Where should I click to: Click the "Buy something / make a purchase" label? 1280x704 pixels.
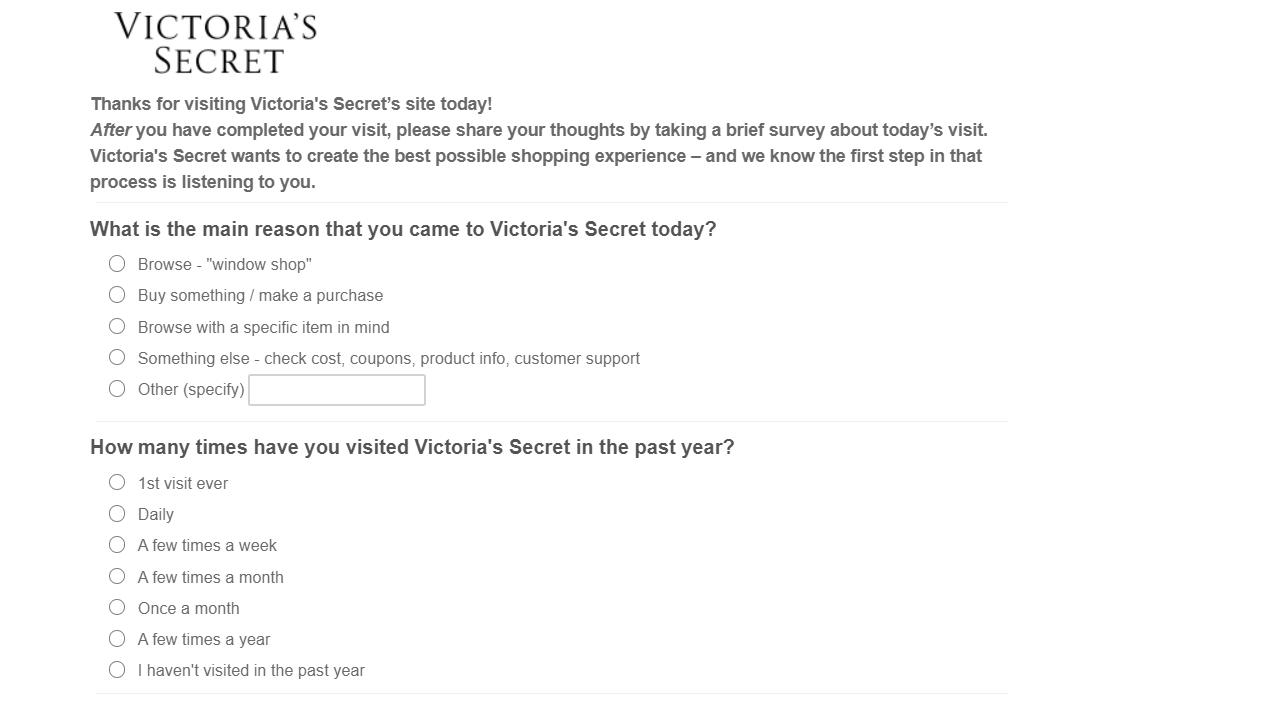(260, 296)
